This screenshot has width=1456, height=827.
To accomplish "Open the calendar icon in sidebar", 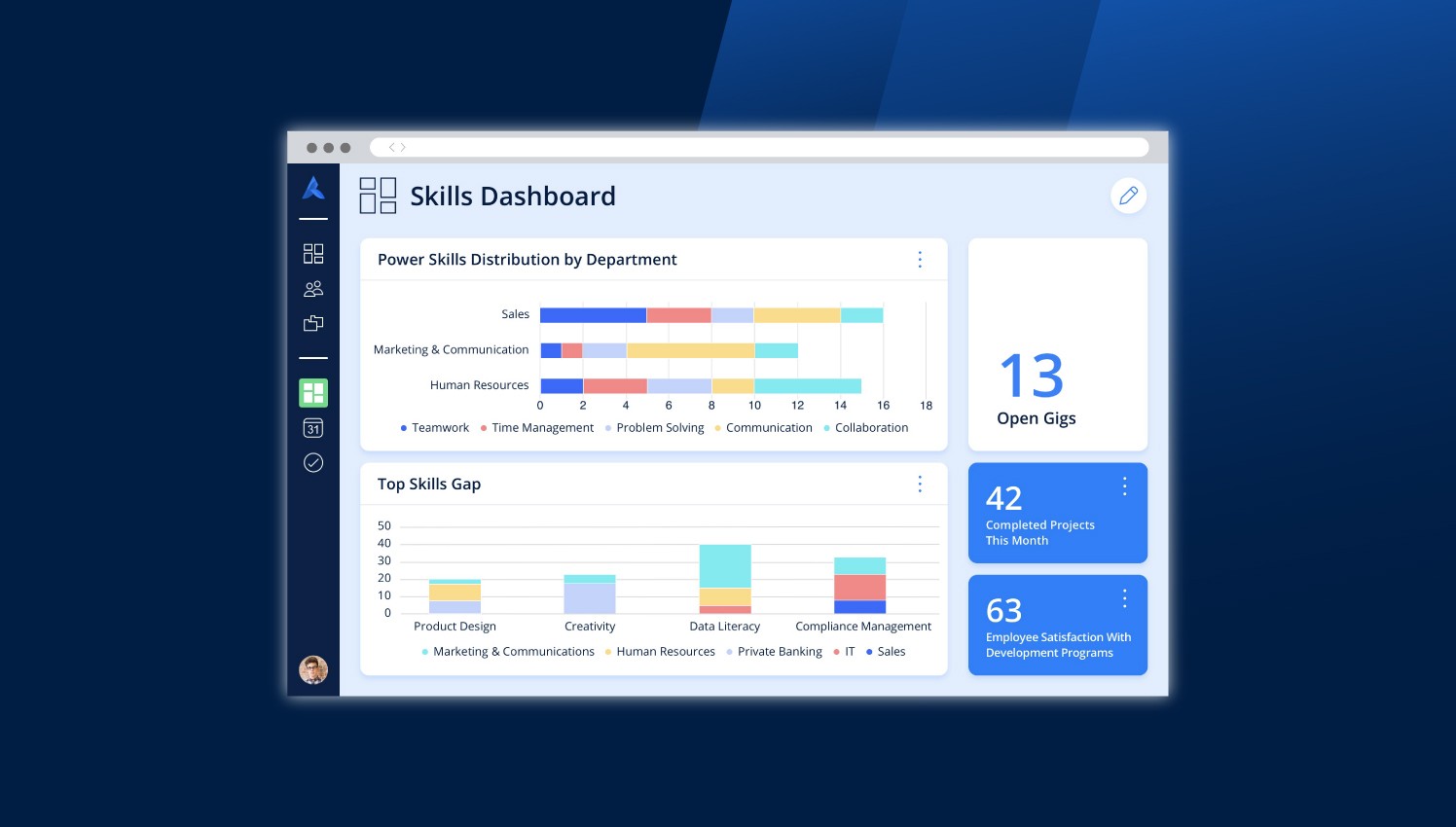I will (x=313, y=428).
